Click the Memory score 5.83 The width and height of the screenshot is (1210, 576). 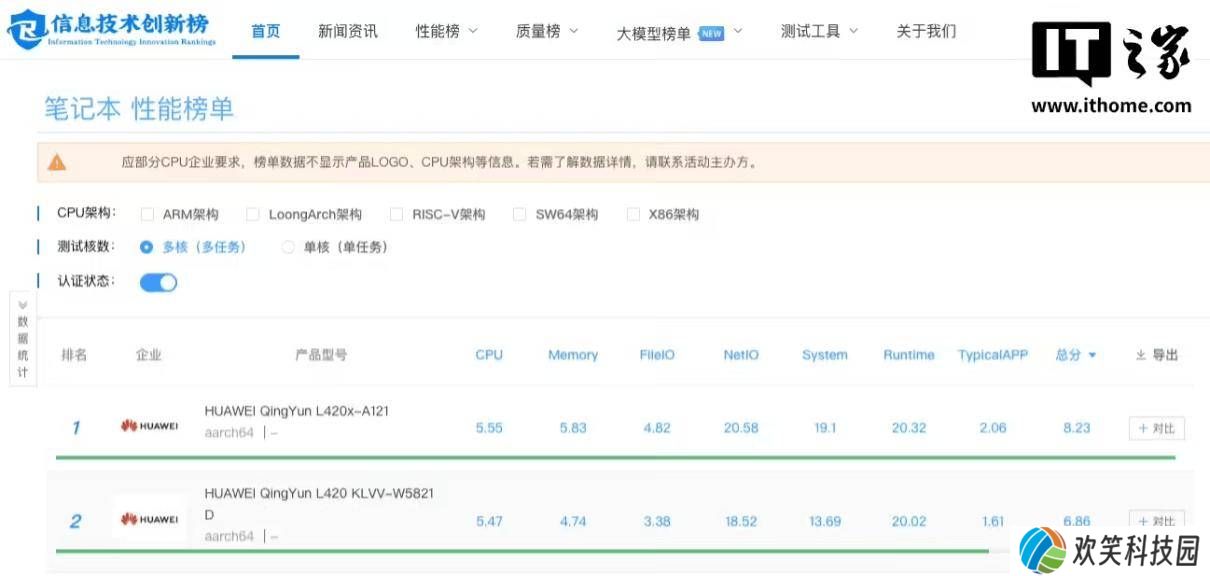pyautogui.click(x=573, y=428)
